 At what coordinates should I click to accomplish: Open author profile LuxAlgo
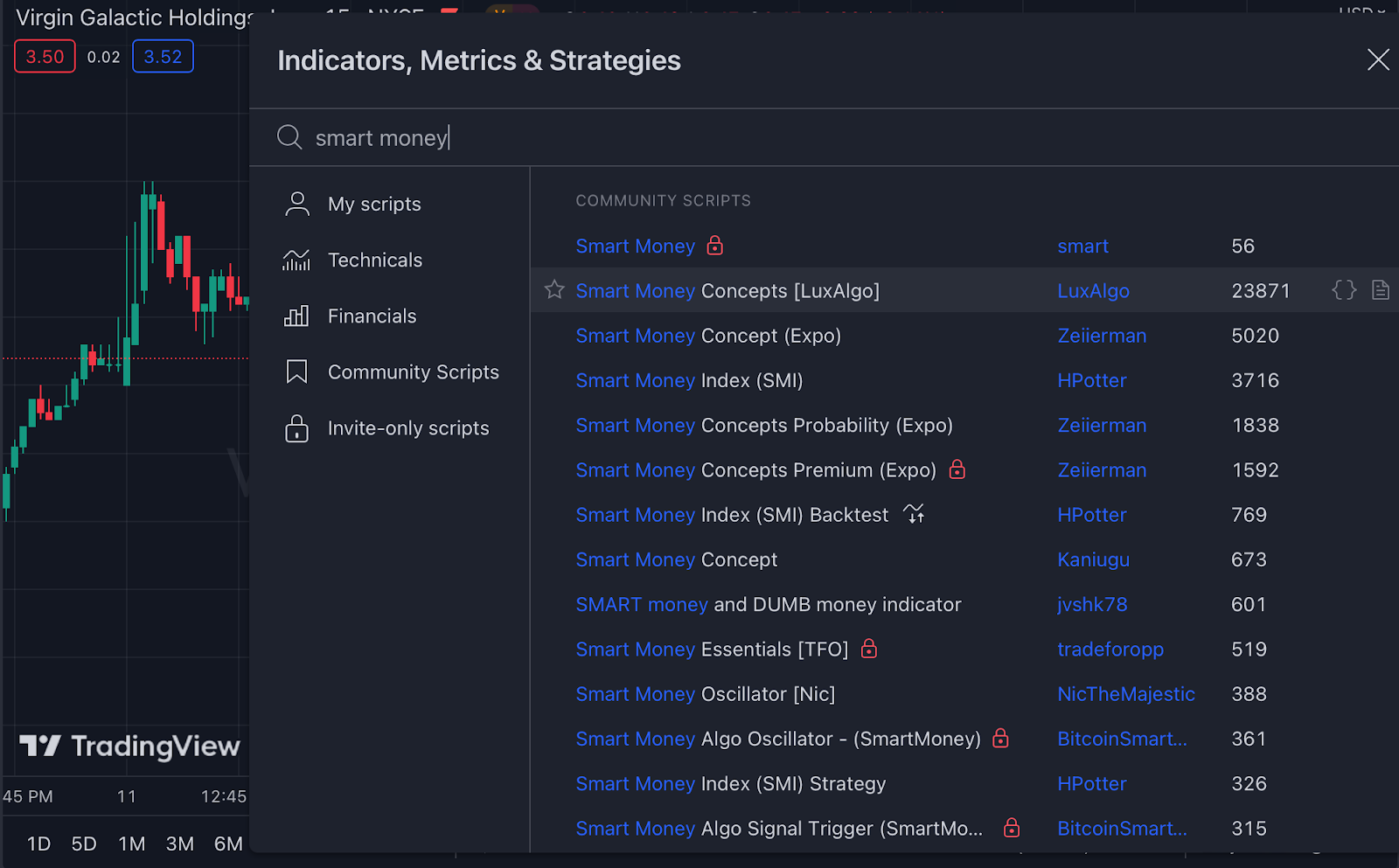click(1093, 289)
